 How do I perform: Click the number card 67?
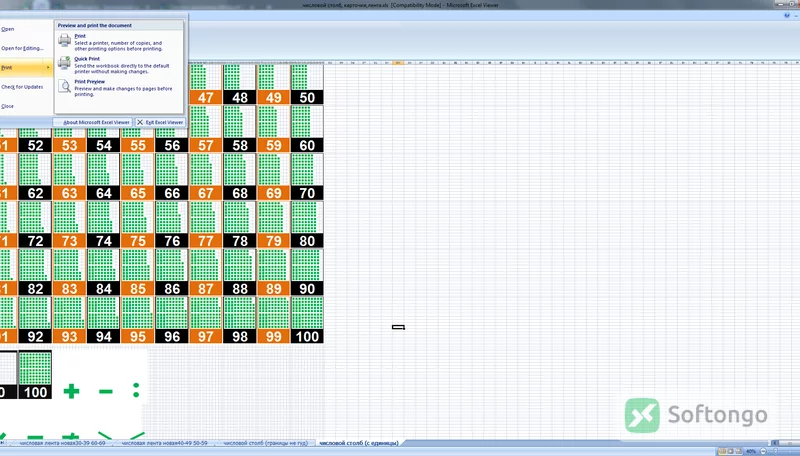[206, 177]
